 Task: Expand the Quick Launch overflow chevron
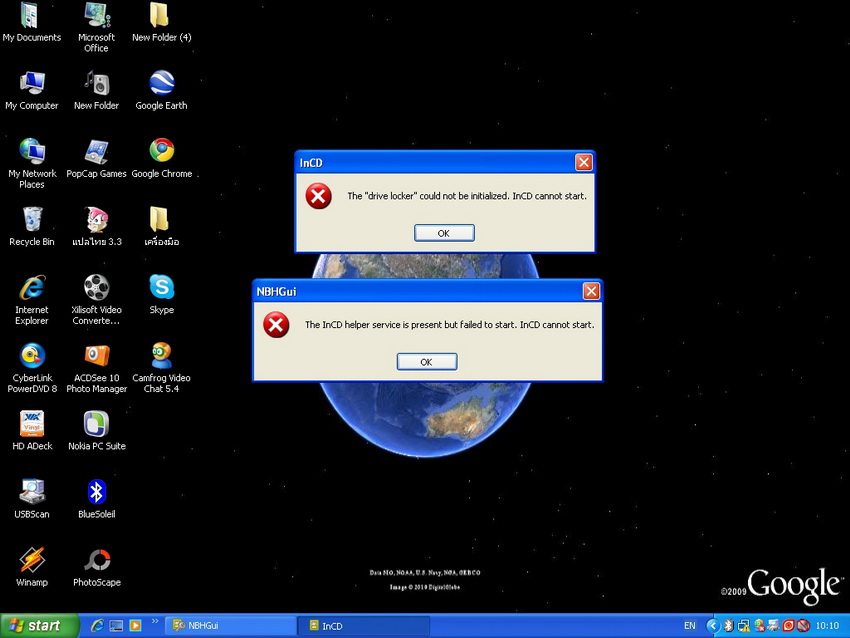coord(155,621)
